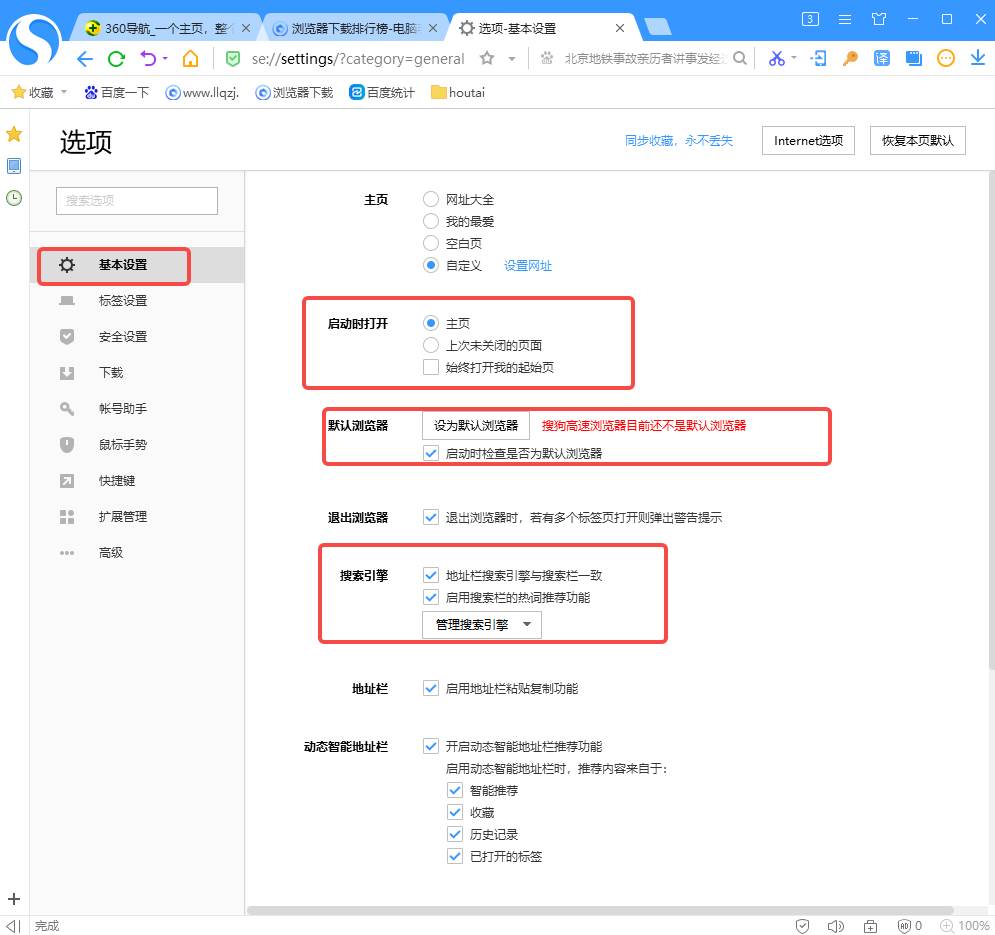Click the horizontal scrollbar at page bottom
Viewport: 995px width, 935px height.
(x=600, y=910)
